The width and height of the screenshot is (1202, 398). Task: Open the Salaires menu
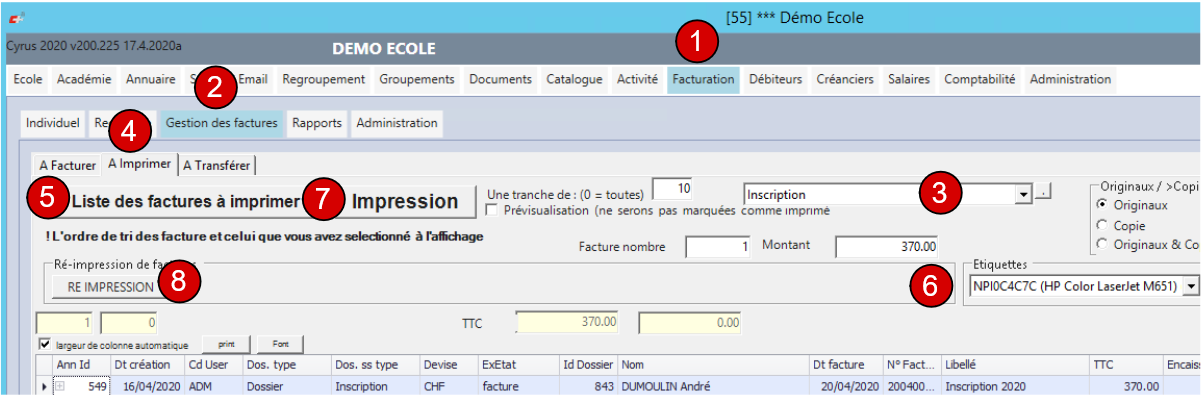click(x=909, y=79)
